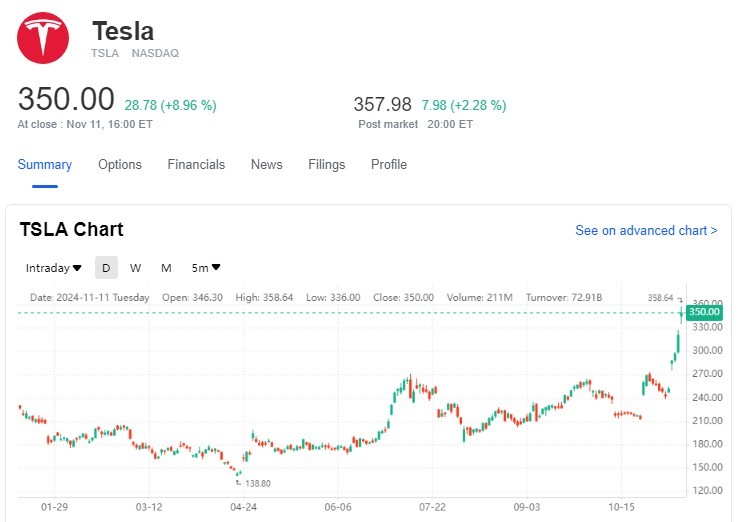Click the TSLA ticker symbol under Tesla
Viewport: 744px width, 522px height.
105,53
